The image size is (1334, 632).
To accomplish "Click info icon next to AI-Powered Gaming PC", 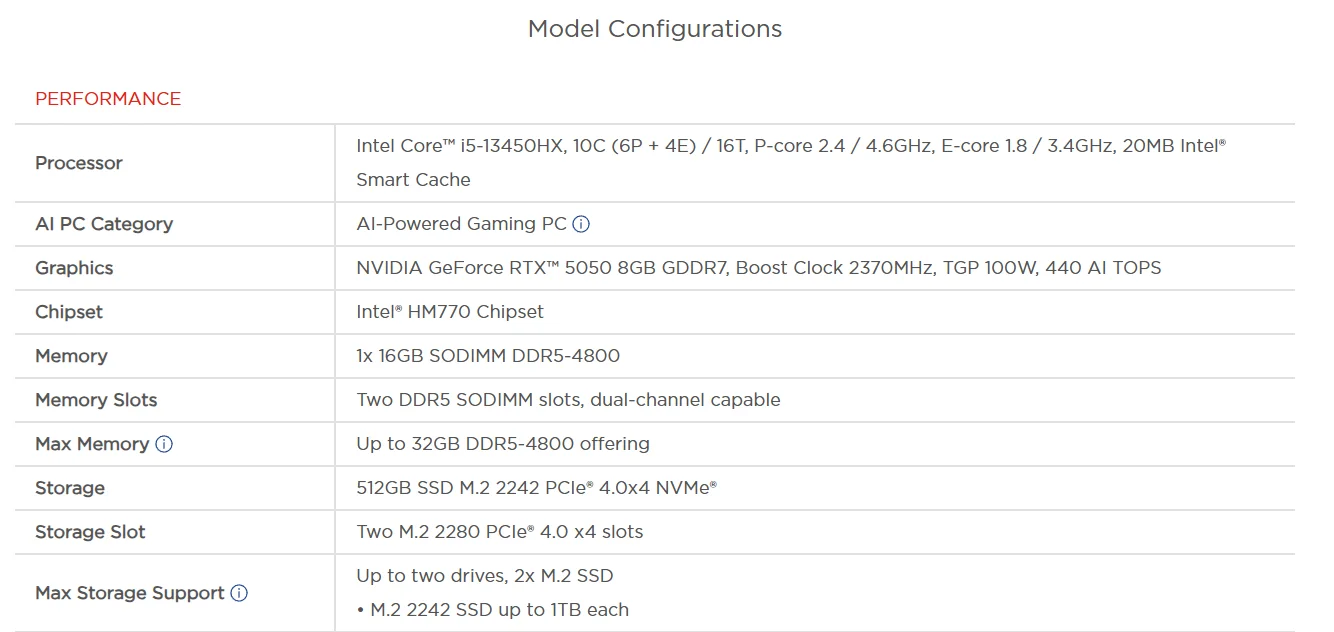I will (x=581, y=224).
